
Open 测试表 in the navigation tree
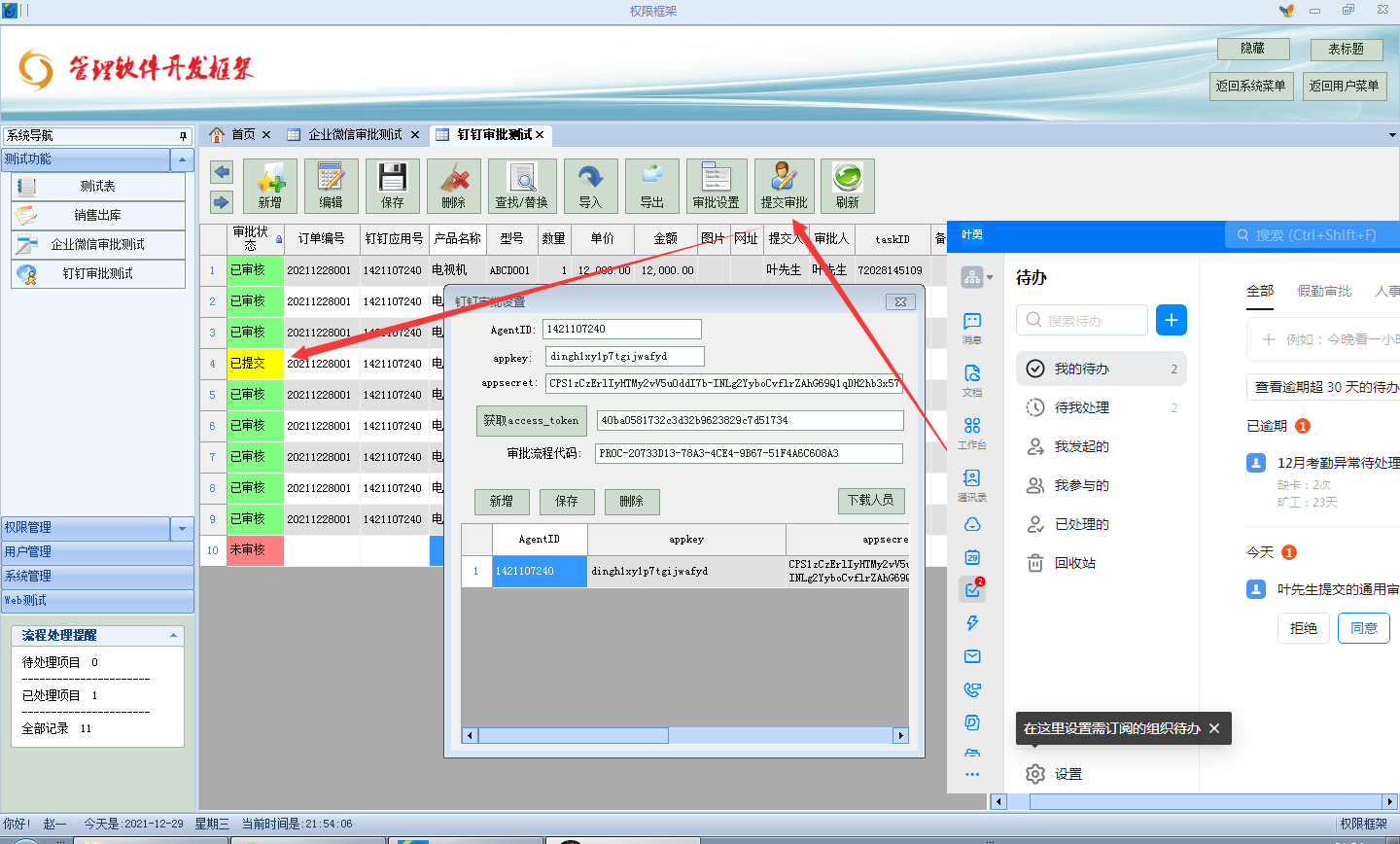pyautogui.click(x=97, y=186)
